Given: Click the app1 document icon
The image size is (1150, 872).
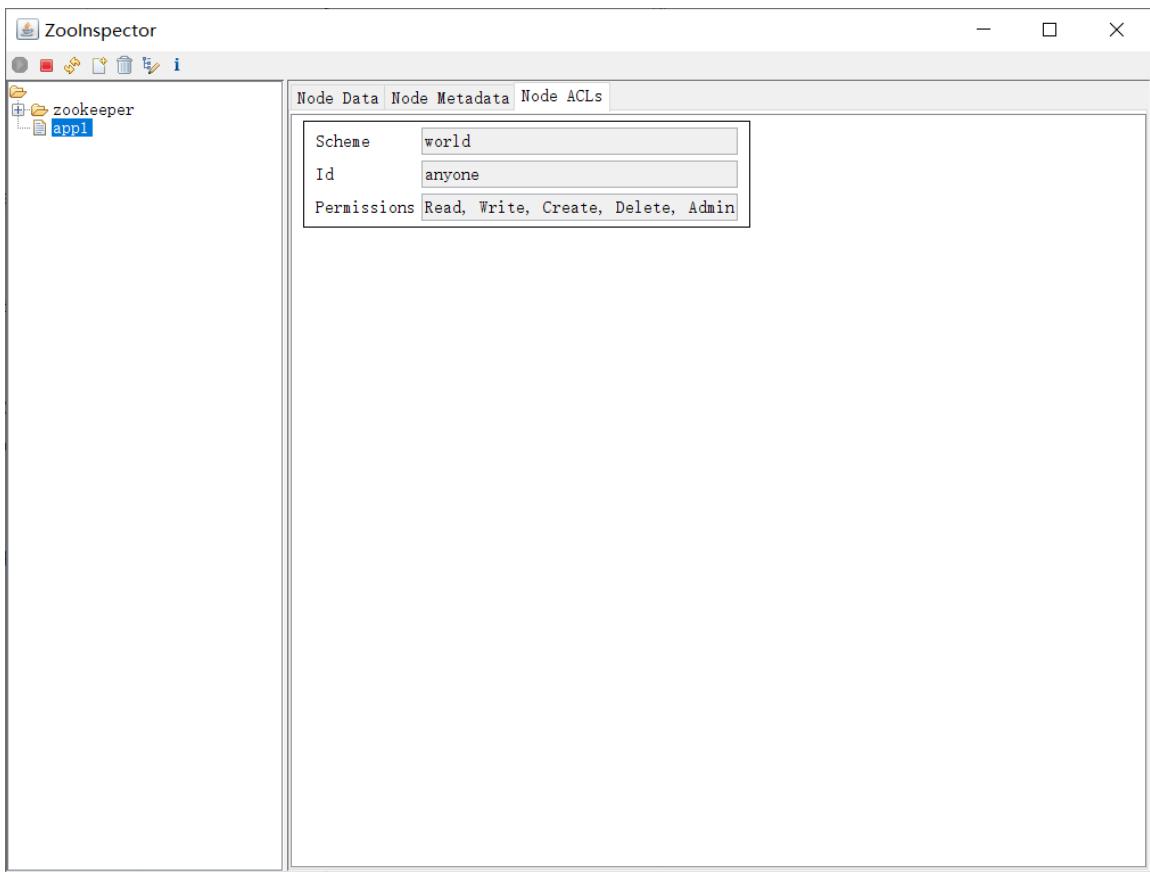Looking at the screenshot, I should pos(40,128).
